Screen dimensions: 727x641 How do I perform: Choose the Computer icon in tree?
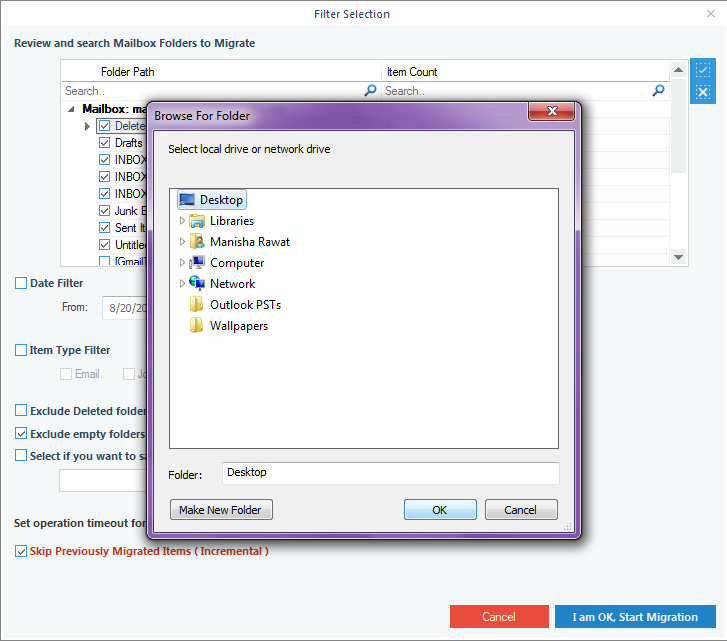[197, 263]
